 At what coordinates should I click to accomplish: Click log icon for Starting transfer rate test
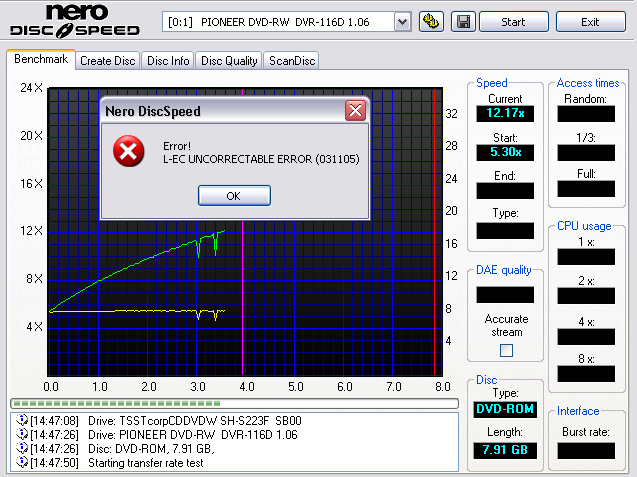21,463
